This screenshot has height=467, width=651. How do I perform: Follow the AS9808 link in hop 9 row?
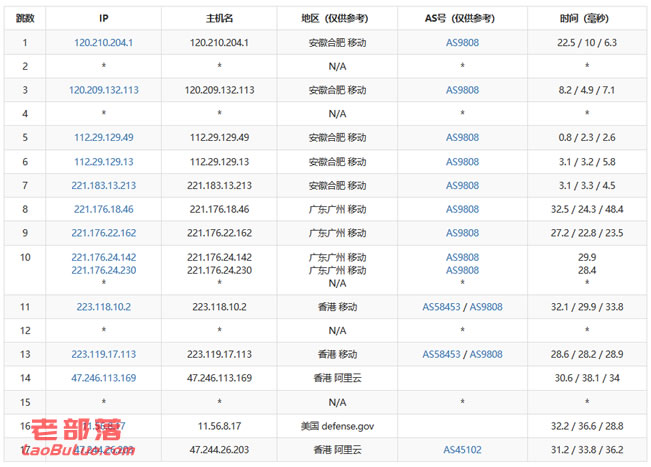(x=462, y=233)
